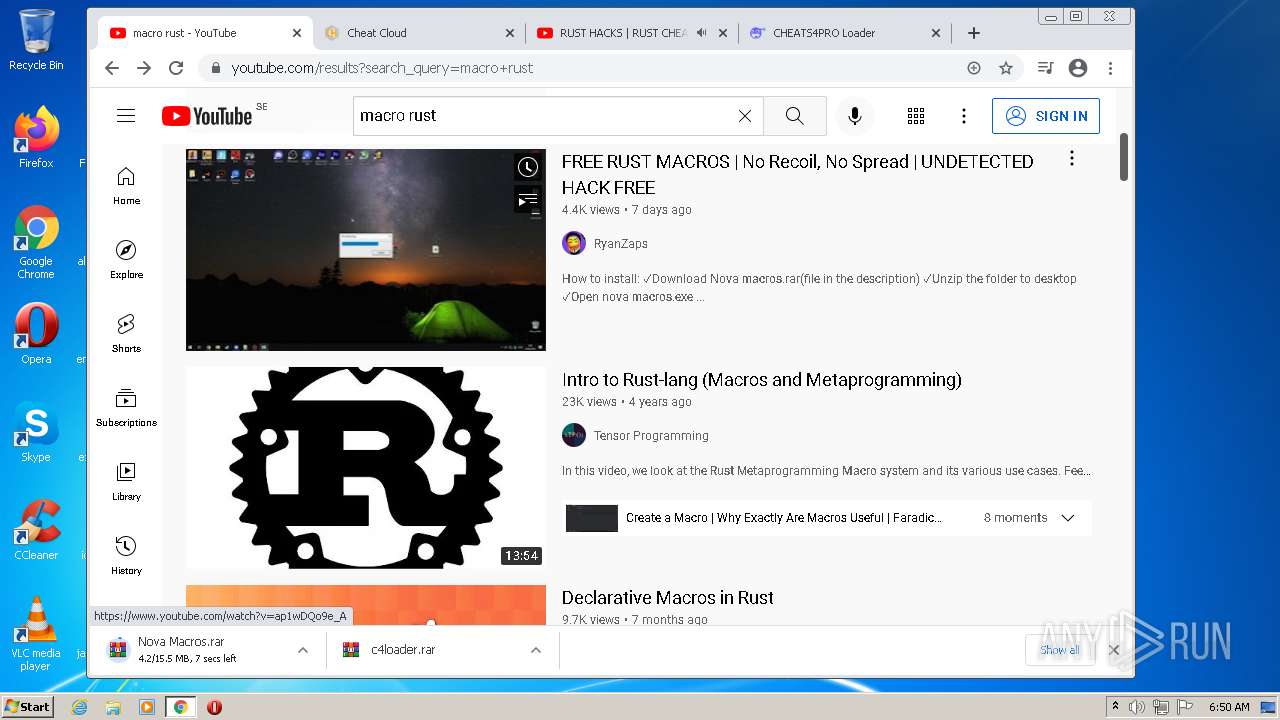Search with your voice microphone icon

(x=855, y=116)
